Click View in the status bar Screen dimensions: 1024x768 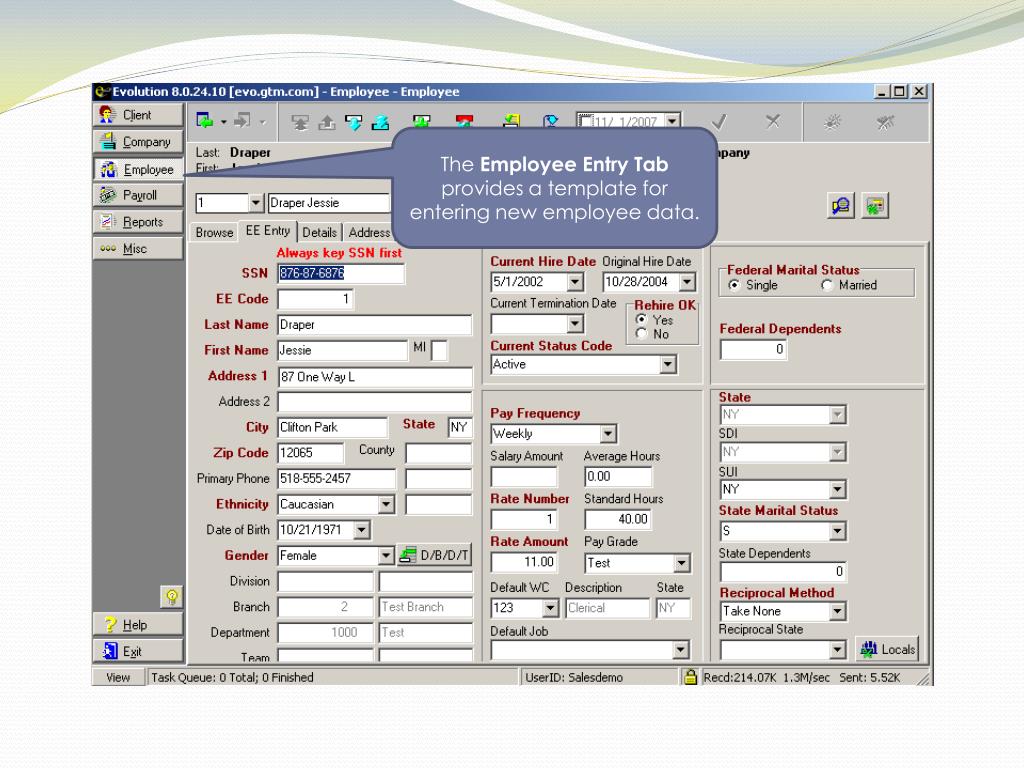[x=118, y=677]
